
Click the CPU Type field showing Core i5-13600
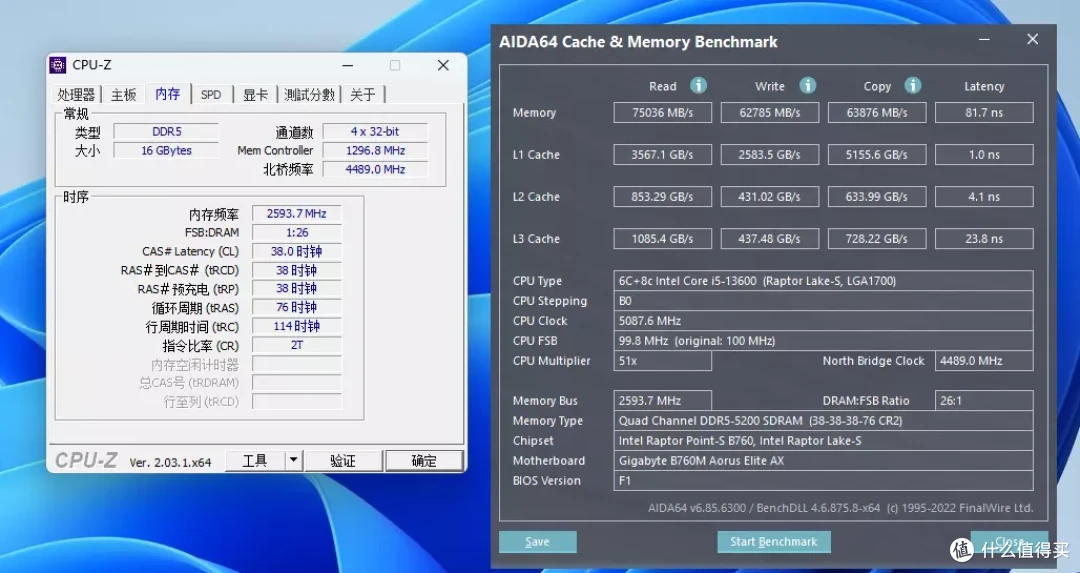pyautogui.click(x=823, y=280)
